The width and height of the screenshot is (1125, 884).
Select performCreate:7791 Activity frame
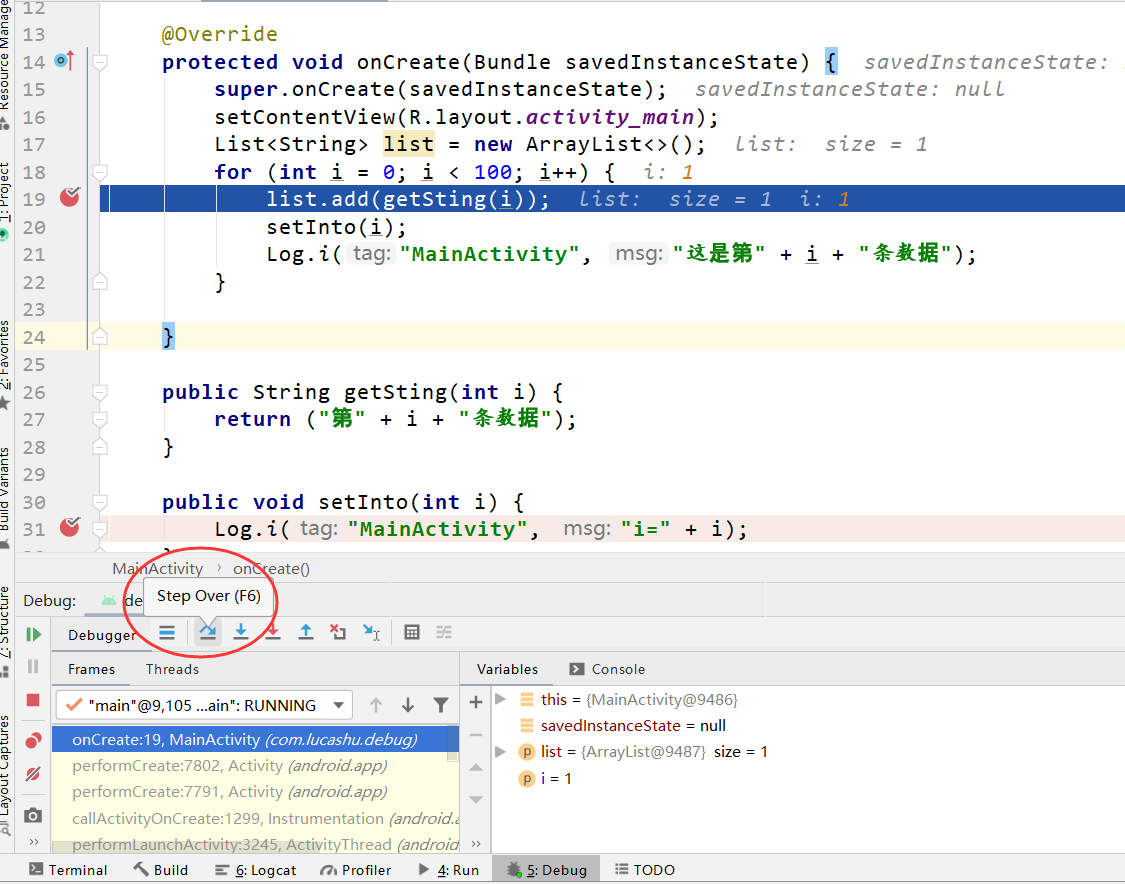coord(255,791)
